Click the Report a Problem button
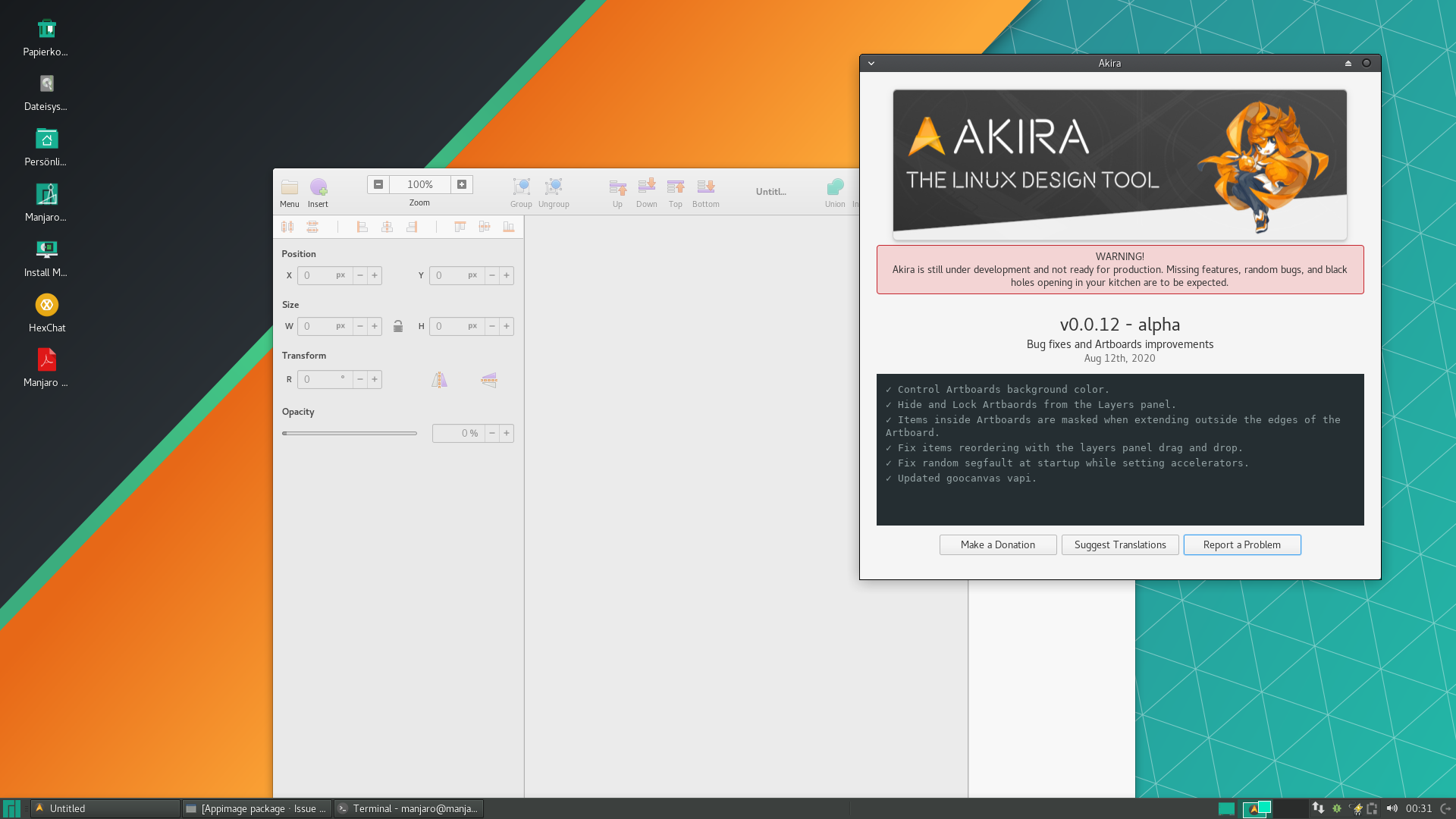This screenshot has height=819, width=1456. (x=1242, y=544)
